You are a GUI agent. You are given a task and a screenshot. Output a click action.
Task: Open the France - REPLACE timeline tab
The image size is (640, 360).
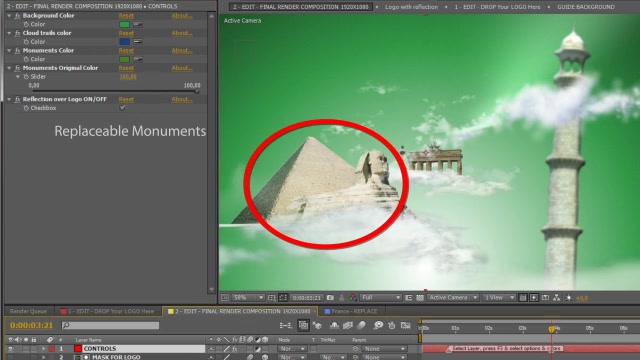tap(351, 311)
